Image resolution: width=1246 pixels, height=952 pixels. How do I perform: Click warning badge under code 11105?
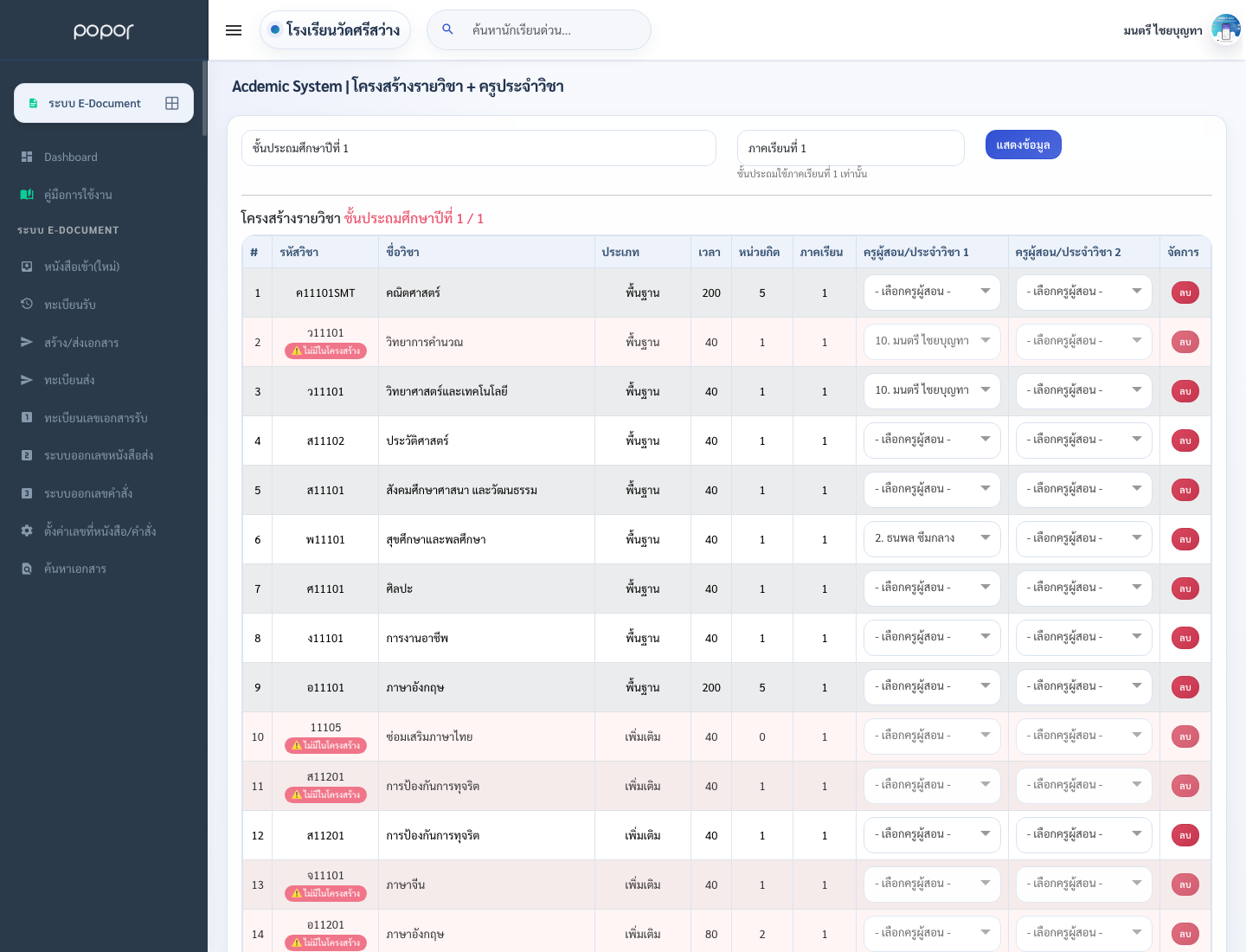(x=325, y=745)
